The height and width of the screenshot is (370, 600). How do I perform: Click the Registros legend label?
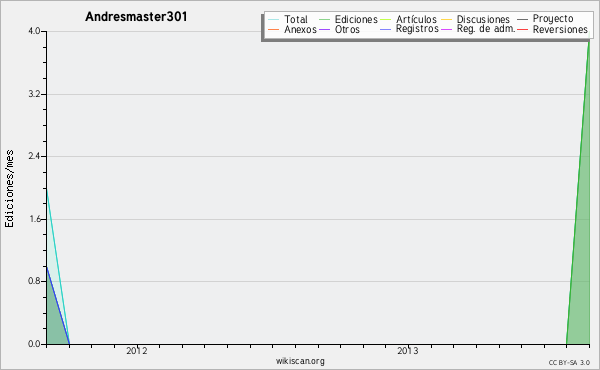click(417, 29)
